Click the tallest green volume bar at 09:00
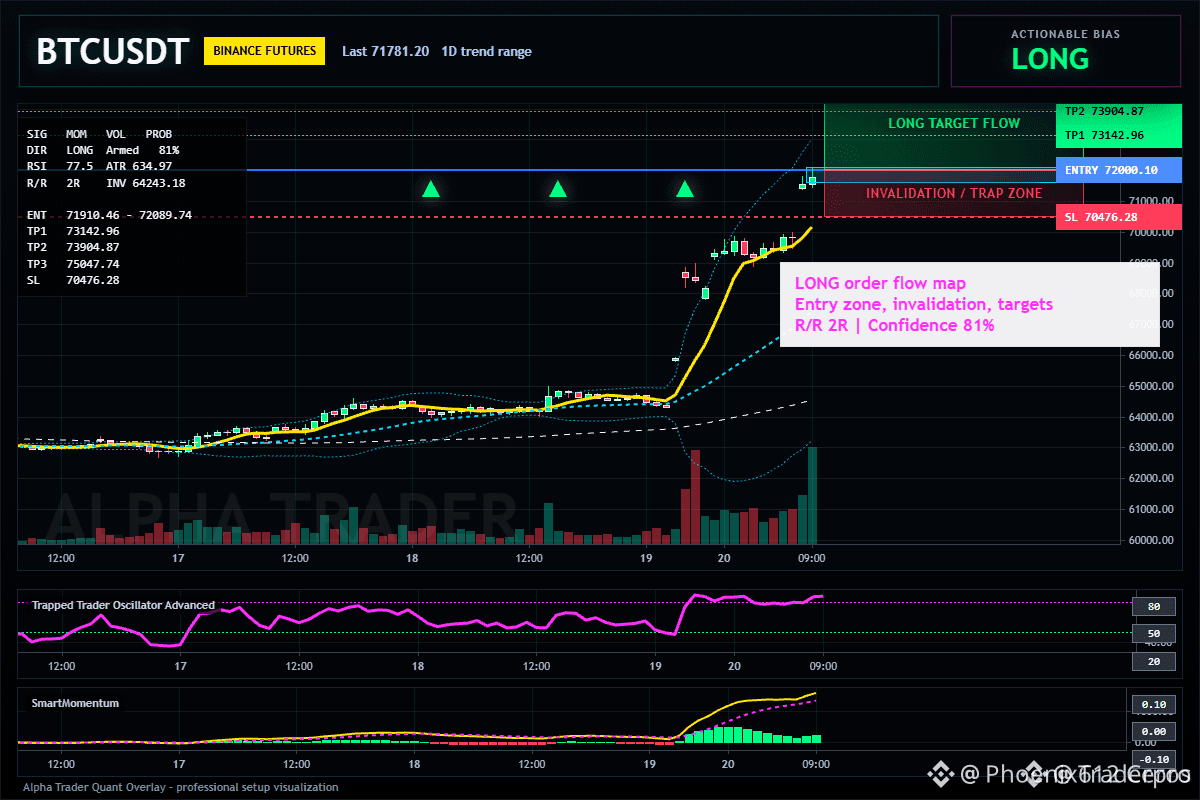Screen dimensions: 1200x800 (812, 495)
